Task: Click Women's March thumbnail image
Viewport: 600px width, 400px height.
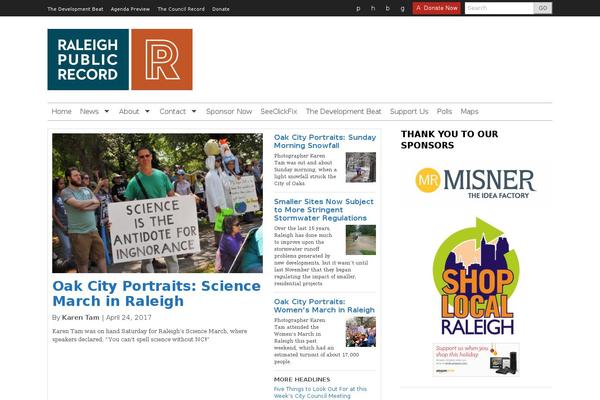Action: coord(361,332)
